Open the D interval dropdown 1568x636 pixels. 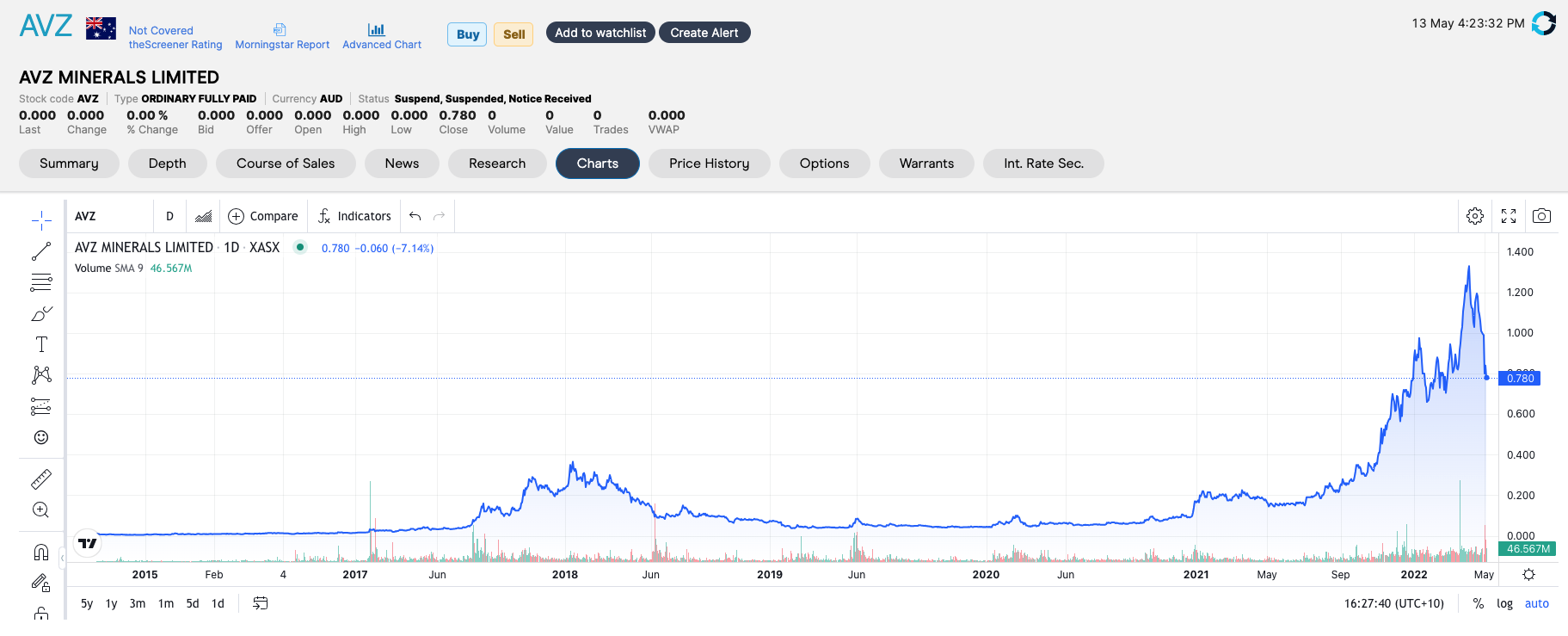click(169, 216)
